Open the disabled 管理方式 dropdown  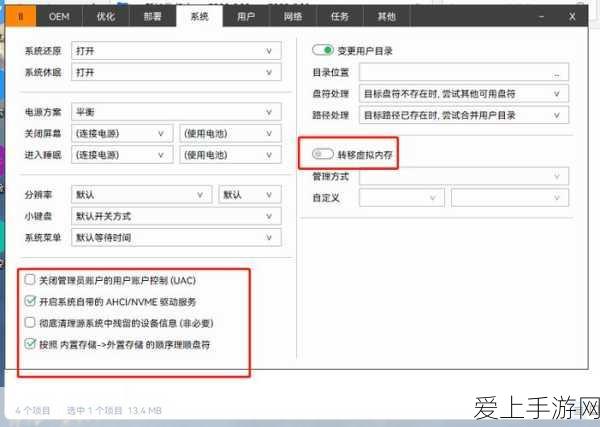pos(464,176)
